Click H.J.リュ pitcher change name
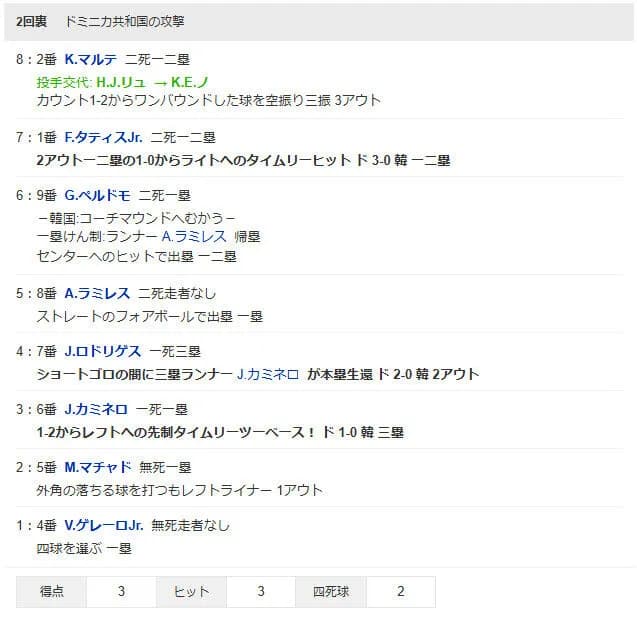Image resolution: width=637 pixels, height=619 pixels. [121, 82]
